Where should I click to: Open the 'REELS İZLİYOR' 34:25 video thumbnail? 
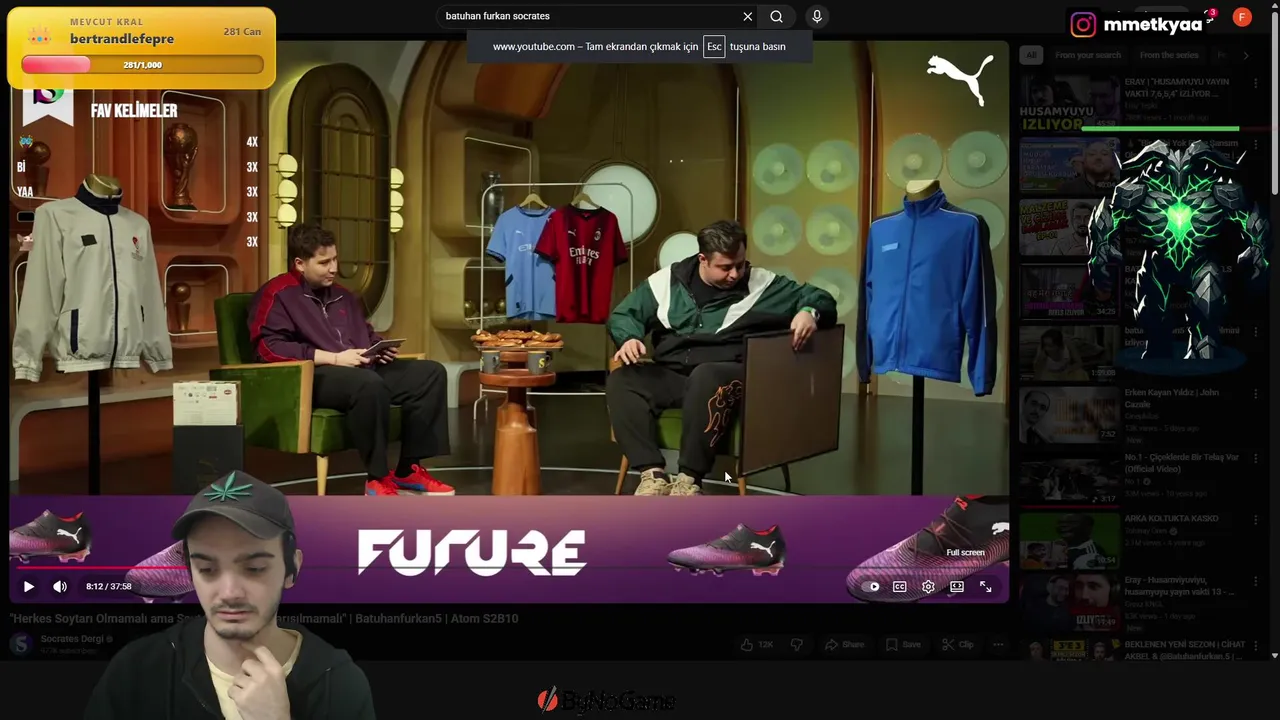(1069, 290)
